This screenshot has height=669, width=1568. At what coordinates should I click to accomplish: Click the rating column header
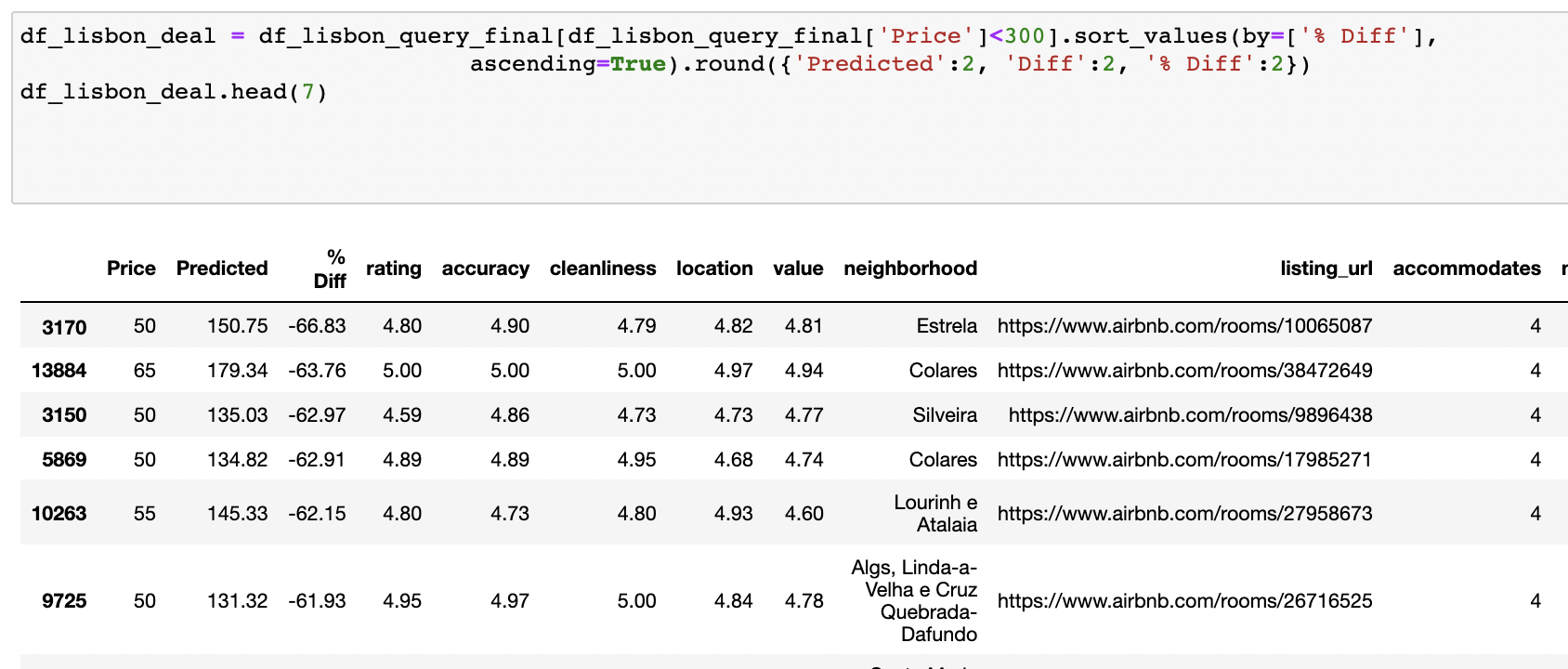point(394,269)
